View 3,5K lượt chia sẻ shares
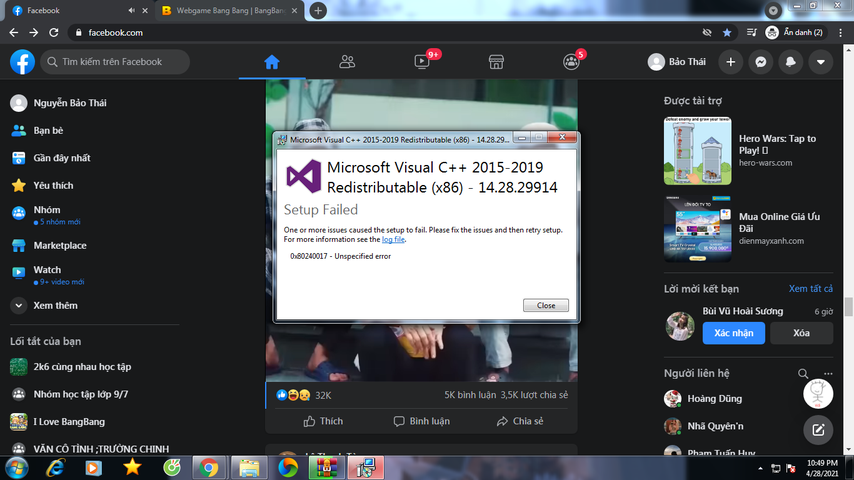 tap(534, 395)
